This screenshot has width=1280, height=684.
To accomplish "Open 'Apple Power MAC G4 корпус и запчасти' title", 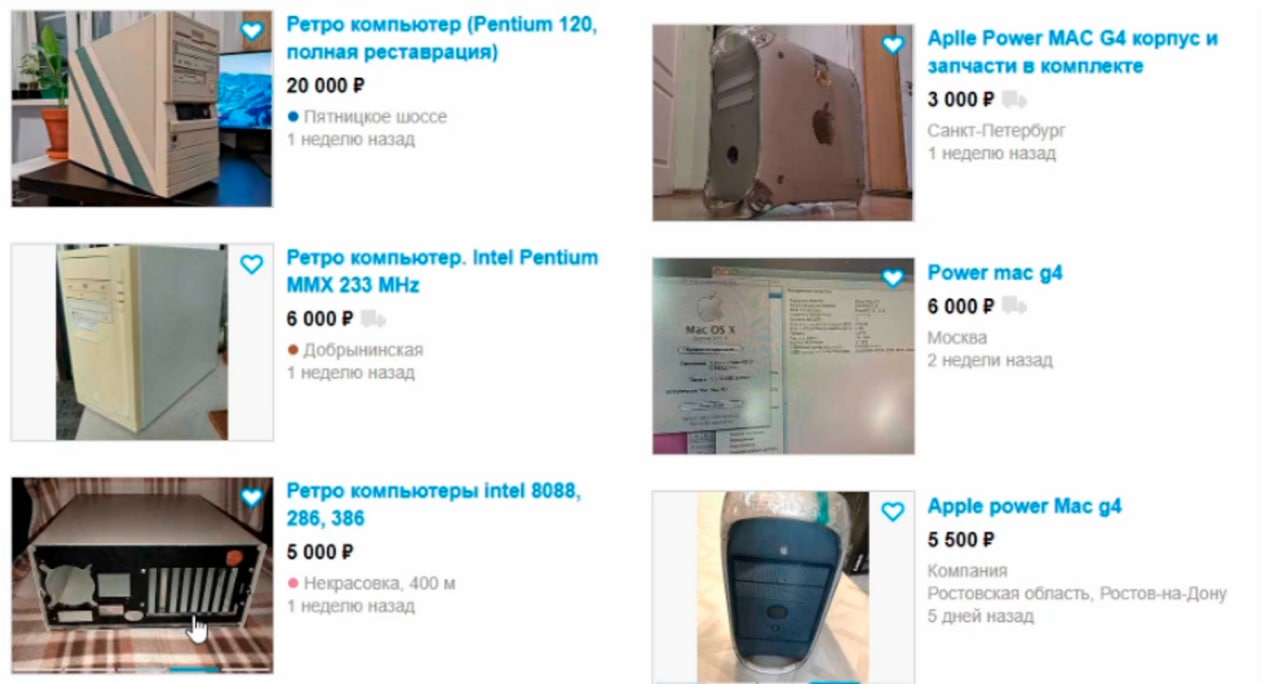I will 1073,52.
